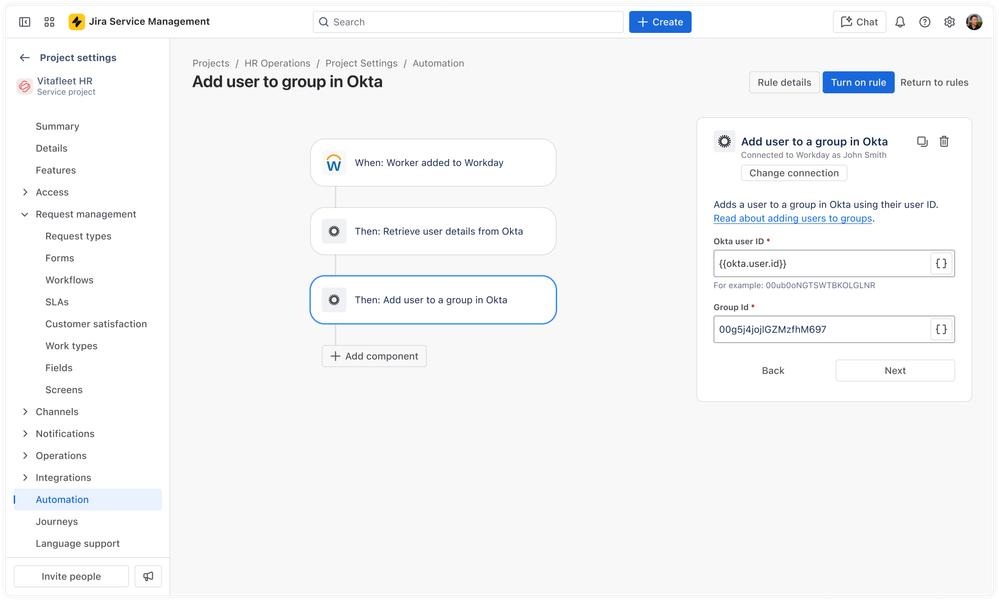
Task: Insert smart value into Okta user ID field
Action: click(x=940, y=263)
